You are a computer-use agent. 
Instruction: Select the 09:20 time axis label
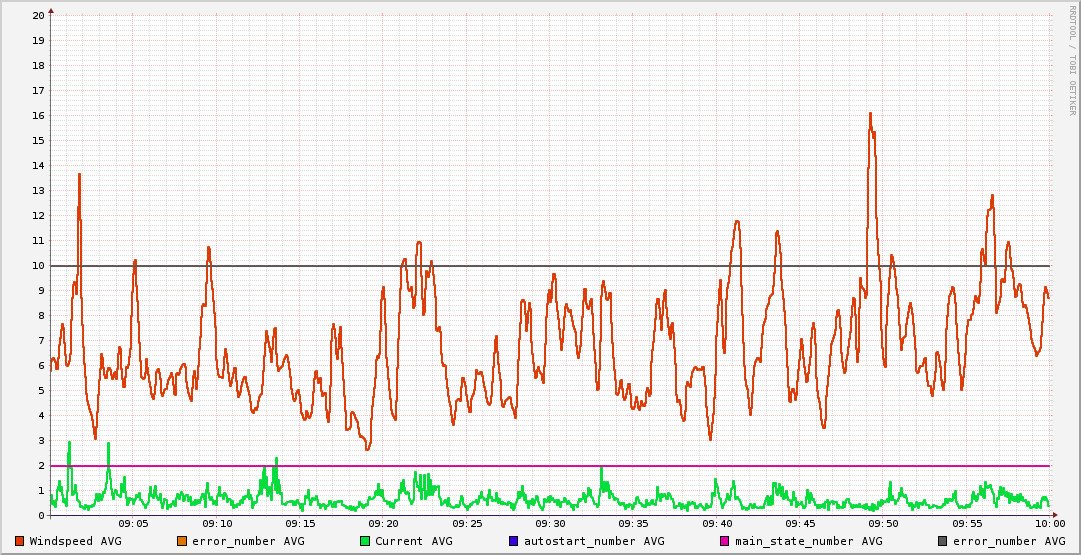[x=384, y=523]
